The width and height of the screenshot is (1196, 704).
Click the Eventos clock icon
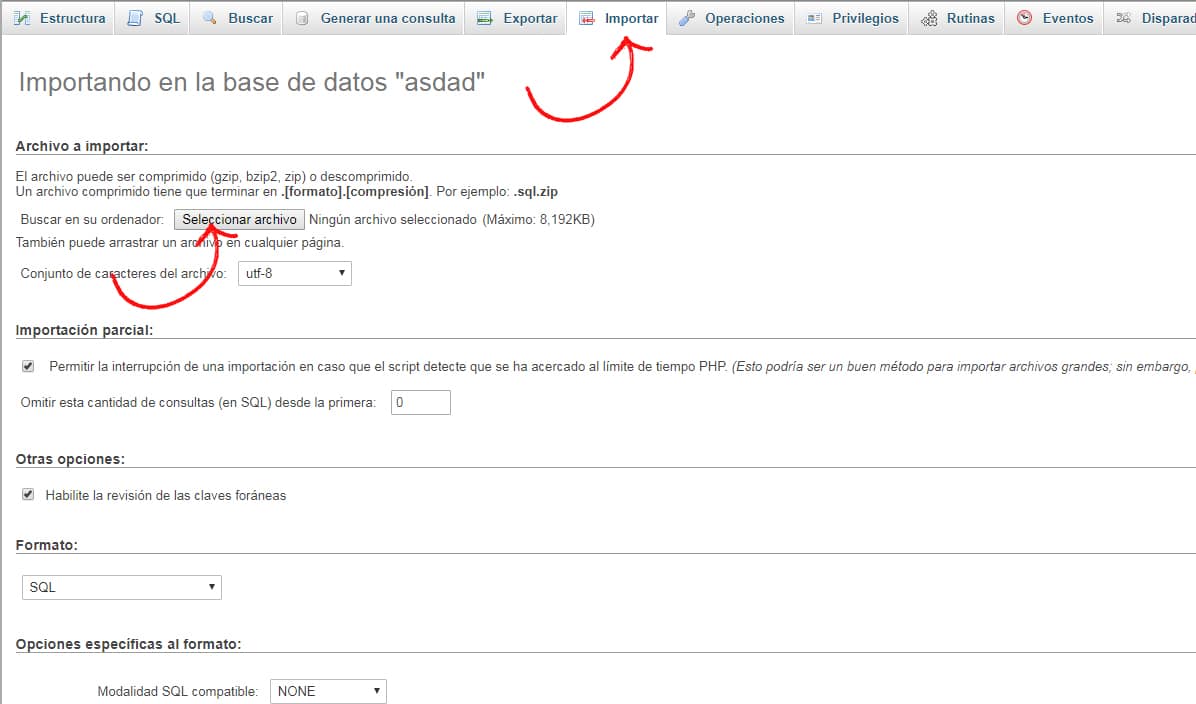[x=1024, y=18]
